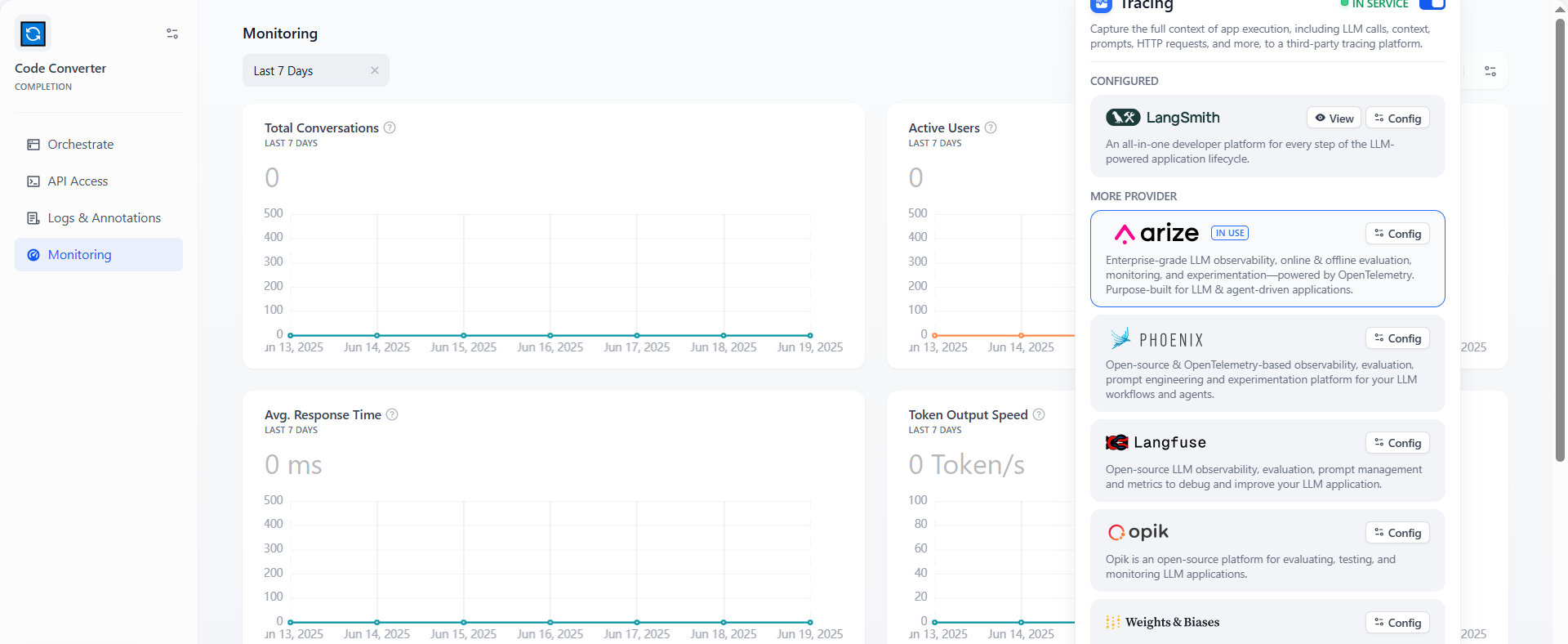The height and width of the screenshot is (644, 1568).
Task: Open Logs & Annotations
Action: click(x=104, y=218)
